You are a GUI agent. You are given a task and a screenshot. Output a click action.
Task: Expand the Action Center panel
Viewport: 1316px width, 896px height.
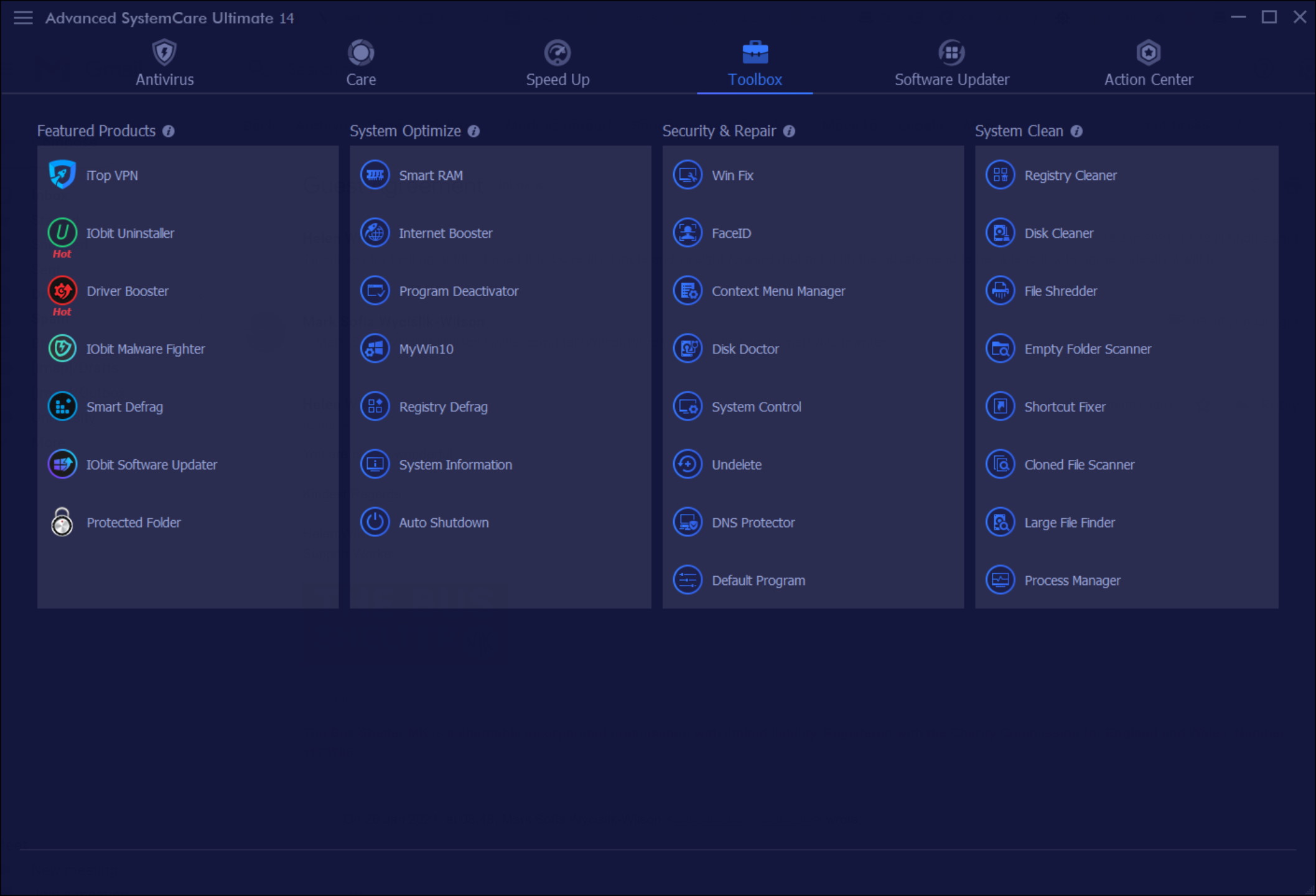pyautogui.click(x=1148, y=62)
